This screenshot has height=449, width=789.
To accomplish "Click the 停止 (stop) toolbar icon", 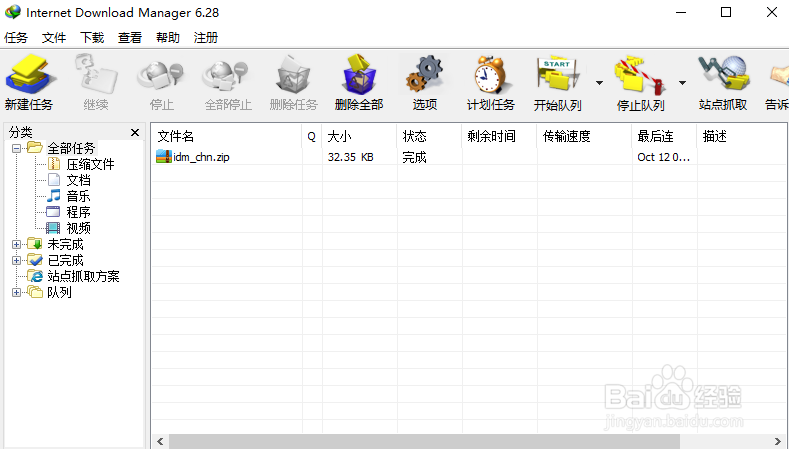I will click(162, 76).
